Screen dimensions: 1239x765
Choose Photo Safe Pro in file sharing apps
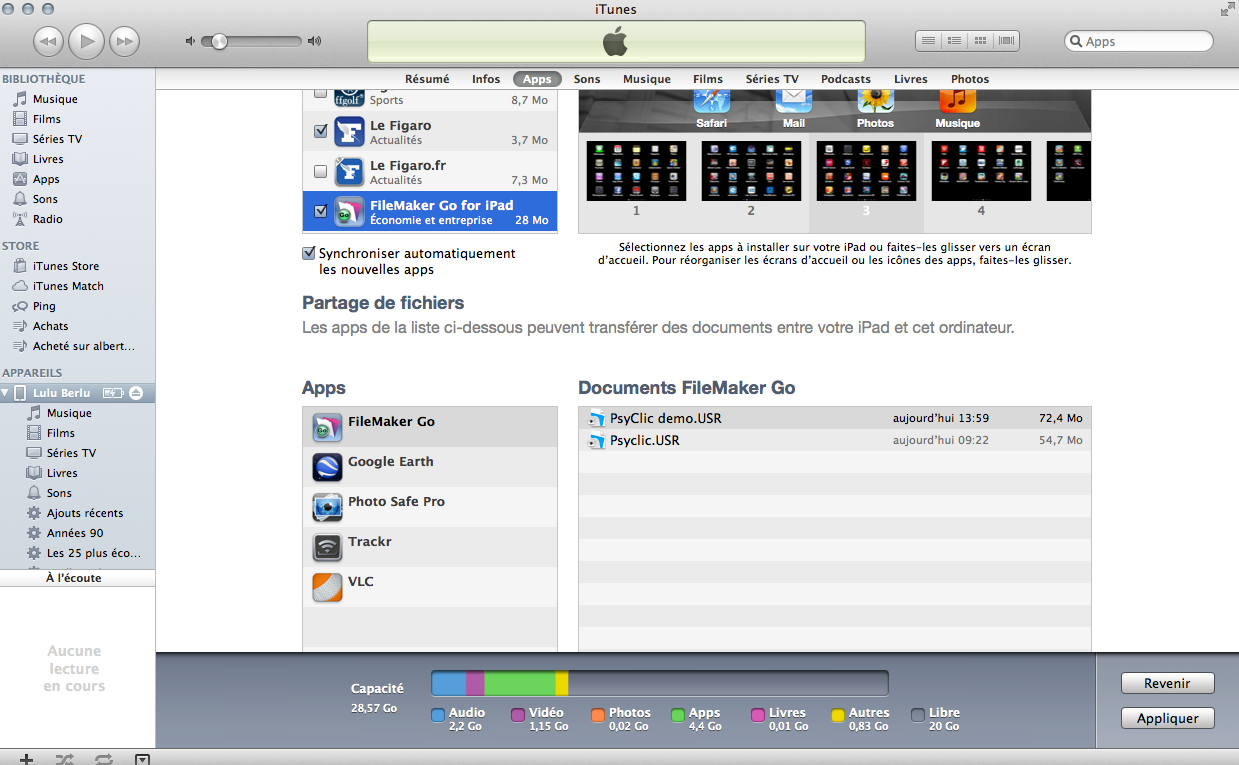point(430,507)
